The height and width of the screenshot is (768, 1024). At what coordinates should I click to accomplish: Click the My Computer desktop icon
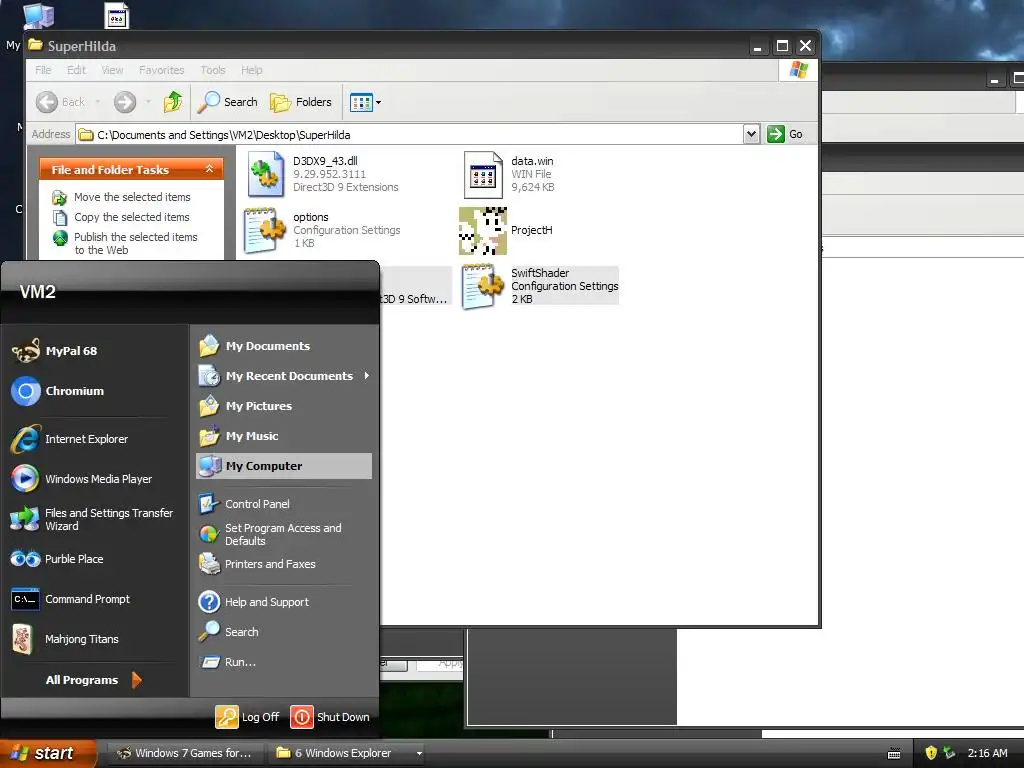tap(37, 16)
